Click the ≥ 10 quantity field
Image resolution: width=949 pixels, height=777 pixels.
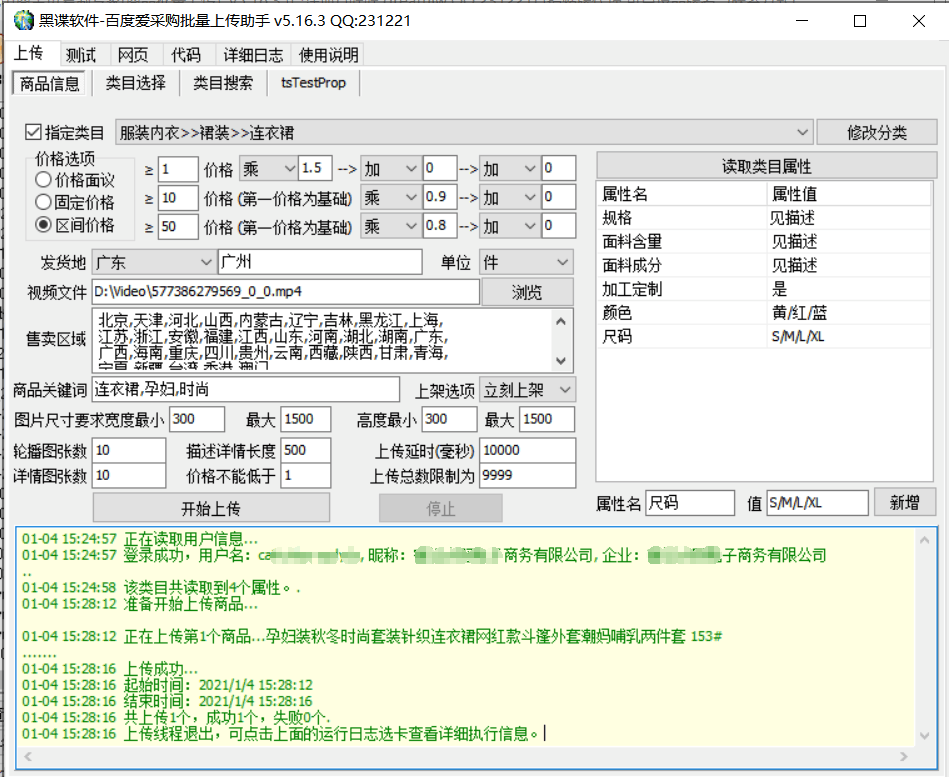coord(178,198)
